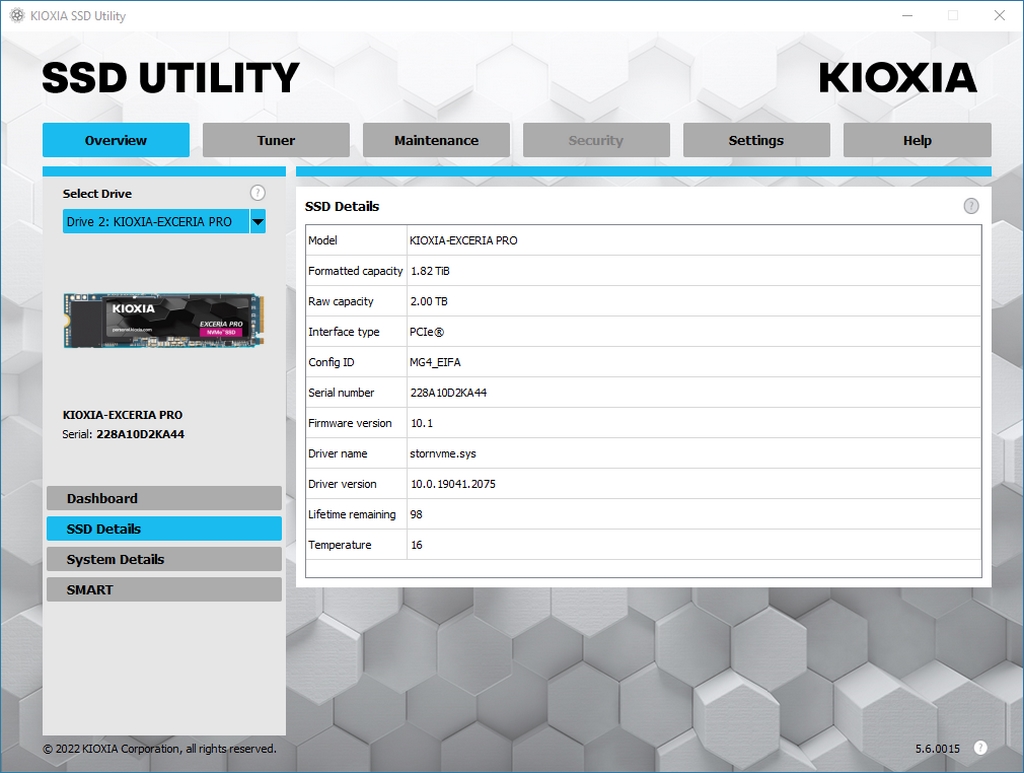This screenshot has width=1024, height=773.
Task: Click the KIOXIA SSD Utility title bar icon
Action: (x=17, y=16)
